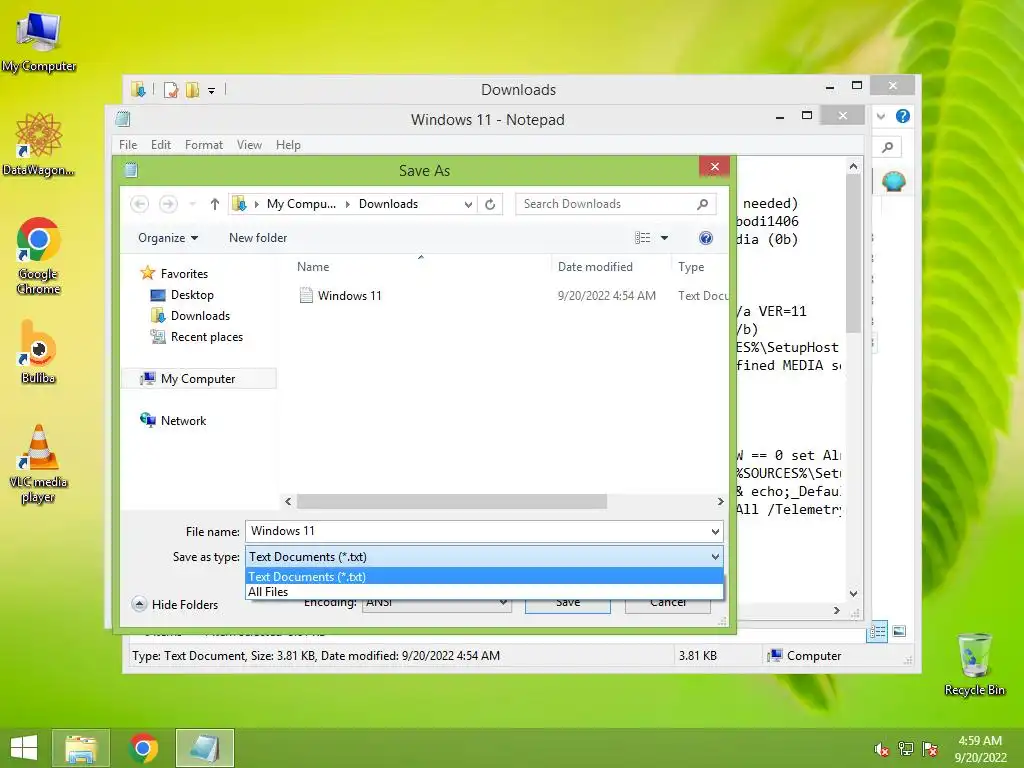The width and height of the screenshot is (1024, 768).
Task: Open Google Chrome desktop shortcut
Action: (39, 255)
